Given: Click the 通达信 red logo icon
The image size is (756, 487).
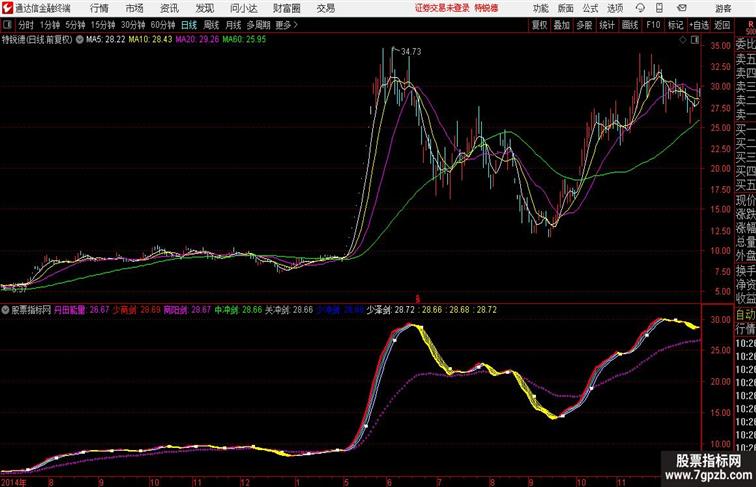Looking at the screenshot, I should click(7, 8).
